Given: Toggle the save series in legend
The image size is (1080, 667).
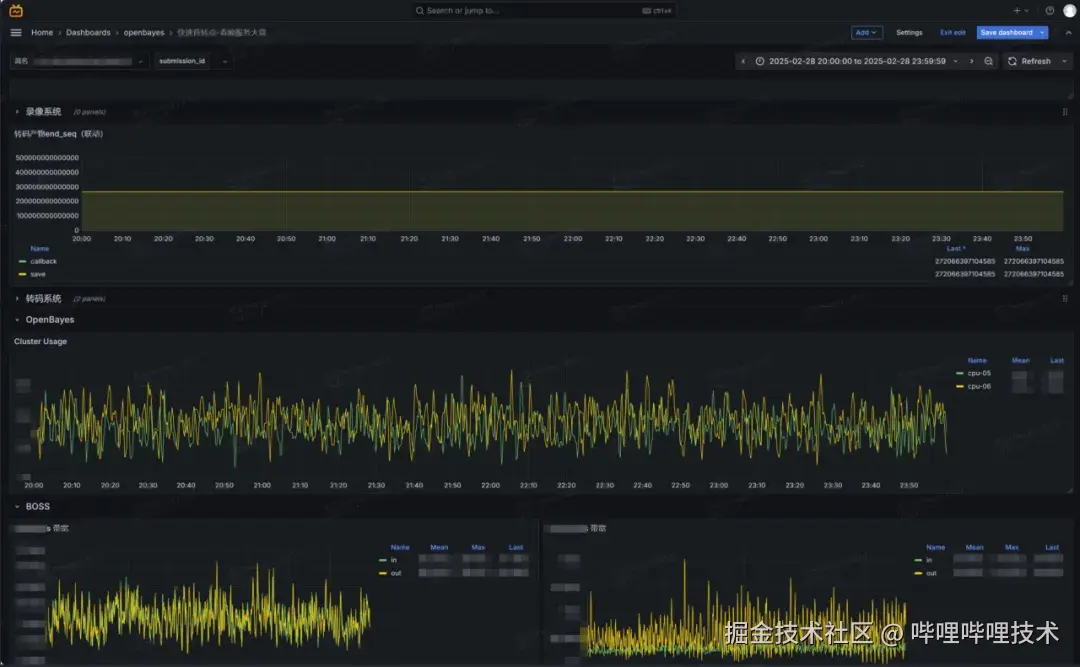Looking at the screenshot, I should (38, 274).
